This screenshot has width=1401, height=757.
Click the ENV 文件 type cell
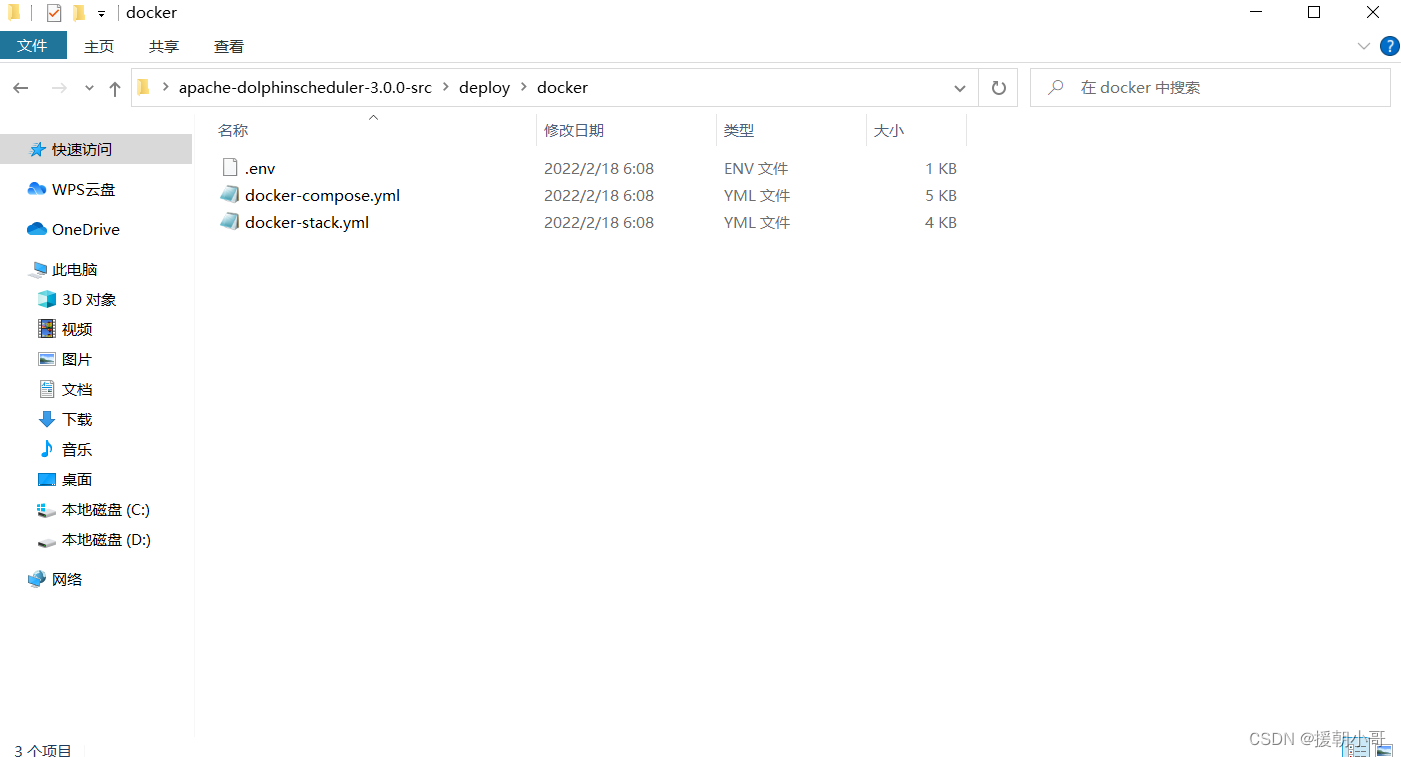coord(756,168)
